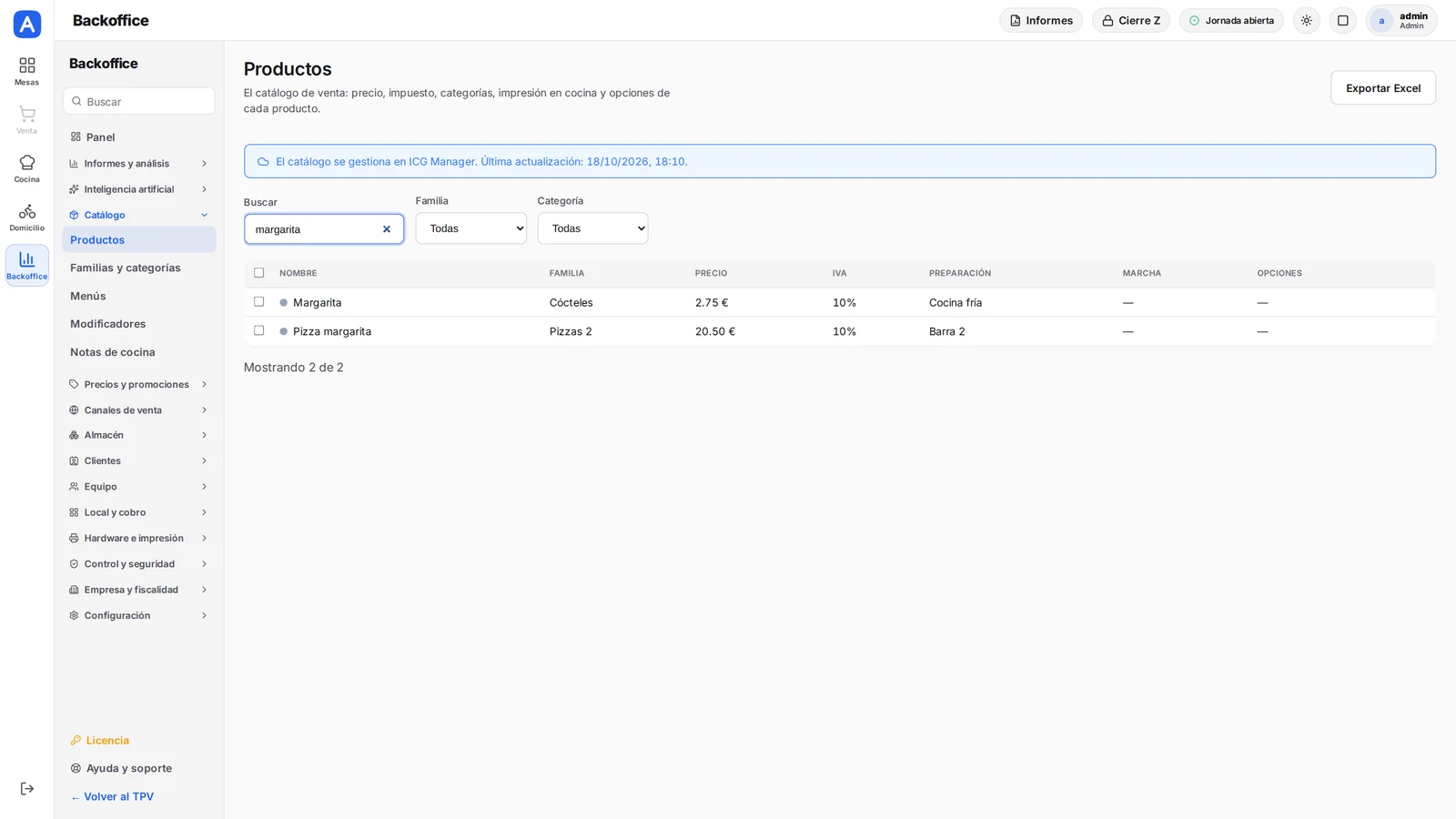Clear the margarita search with X icon
This screenshot has width=1456, height=819.
pos(387,229)
